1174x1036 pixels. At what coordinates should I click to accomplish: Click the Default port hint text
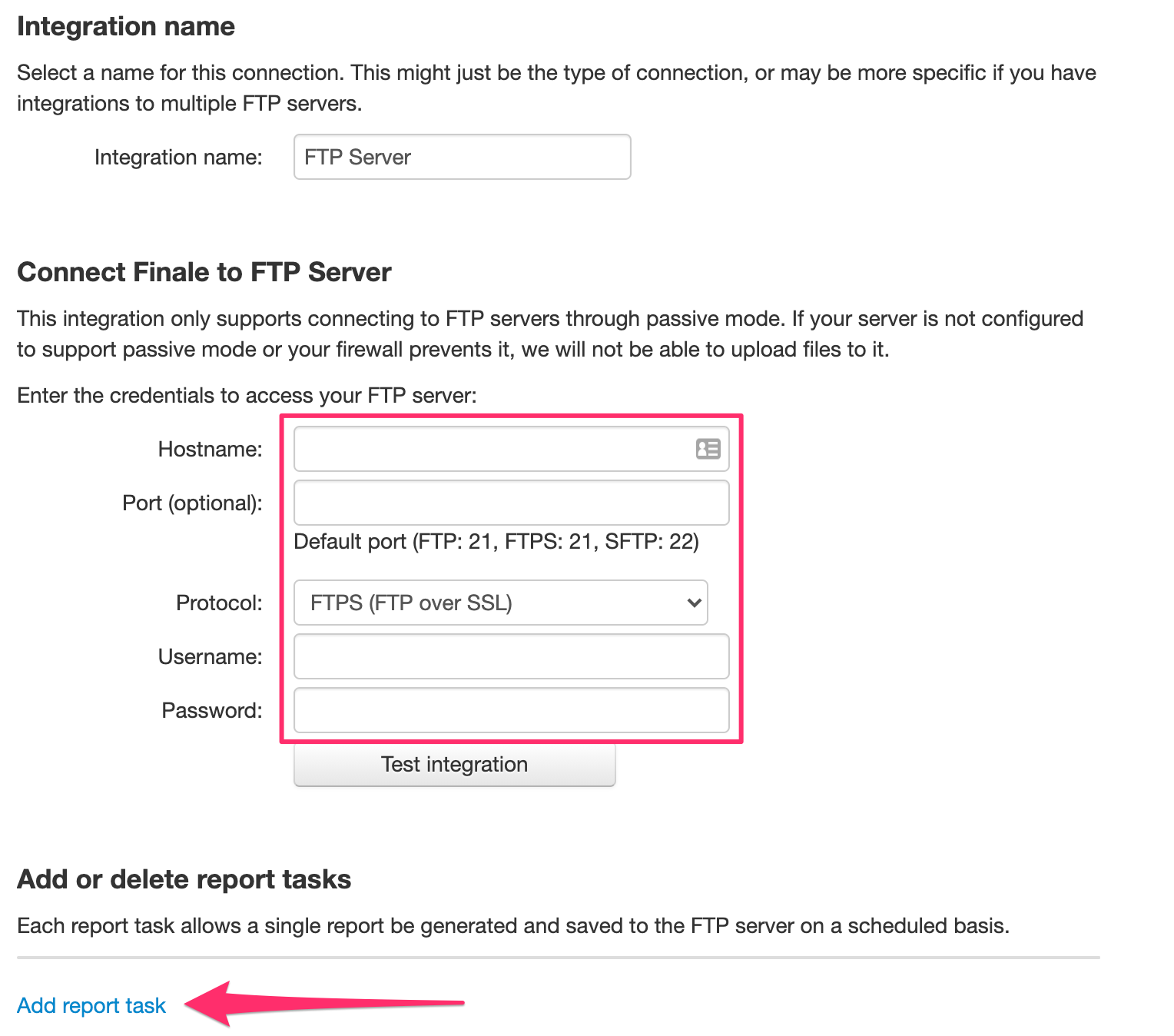point(496,541)
